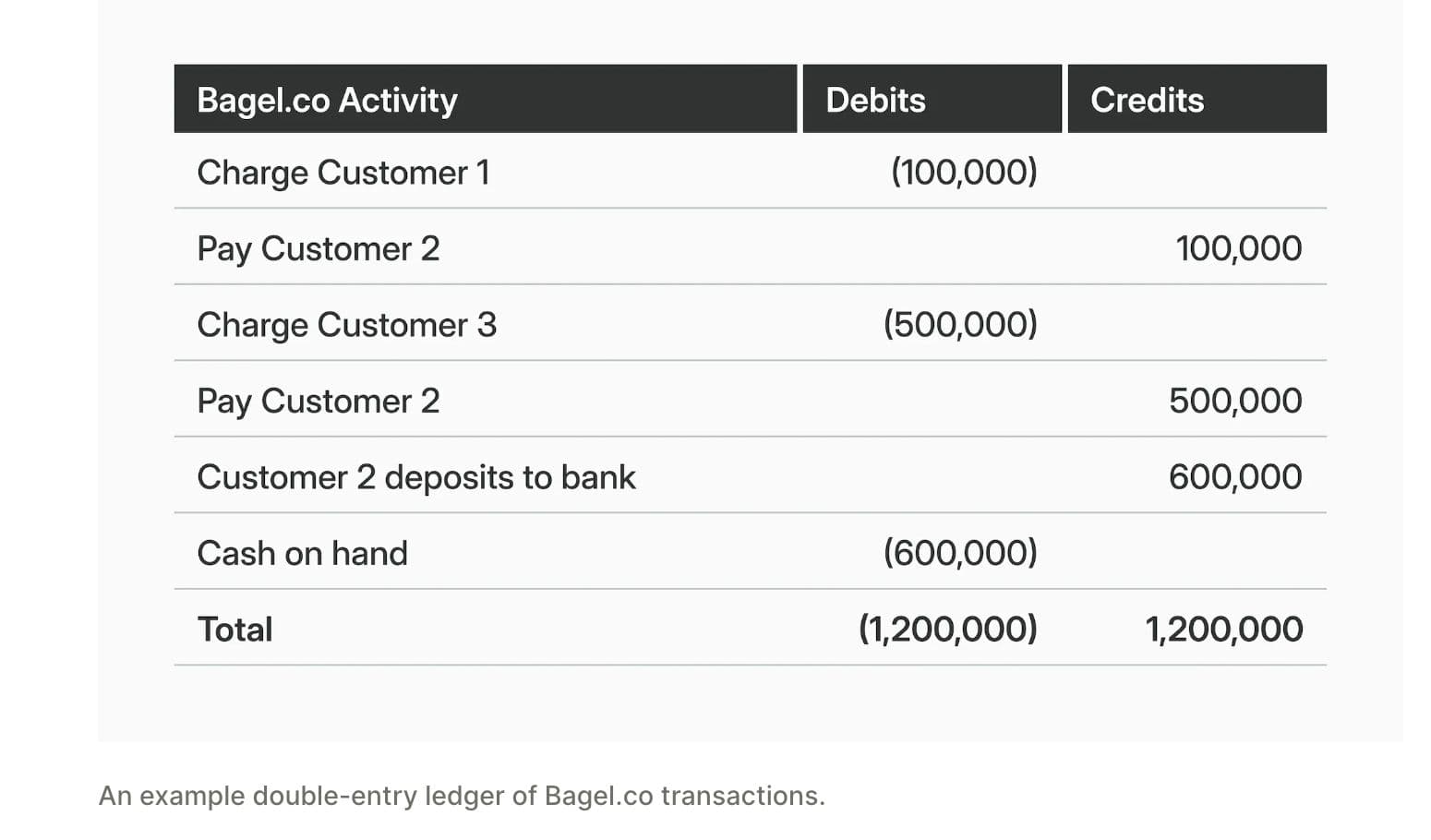
Task: Click the double-entry ledger caption text
Action: 461,796
